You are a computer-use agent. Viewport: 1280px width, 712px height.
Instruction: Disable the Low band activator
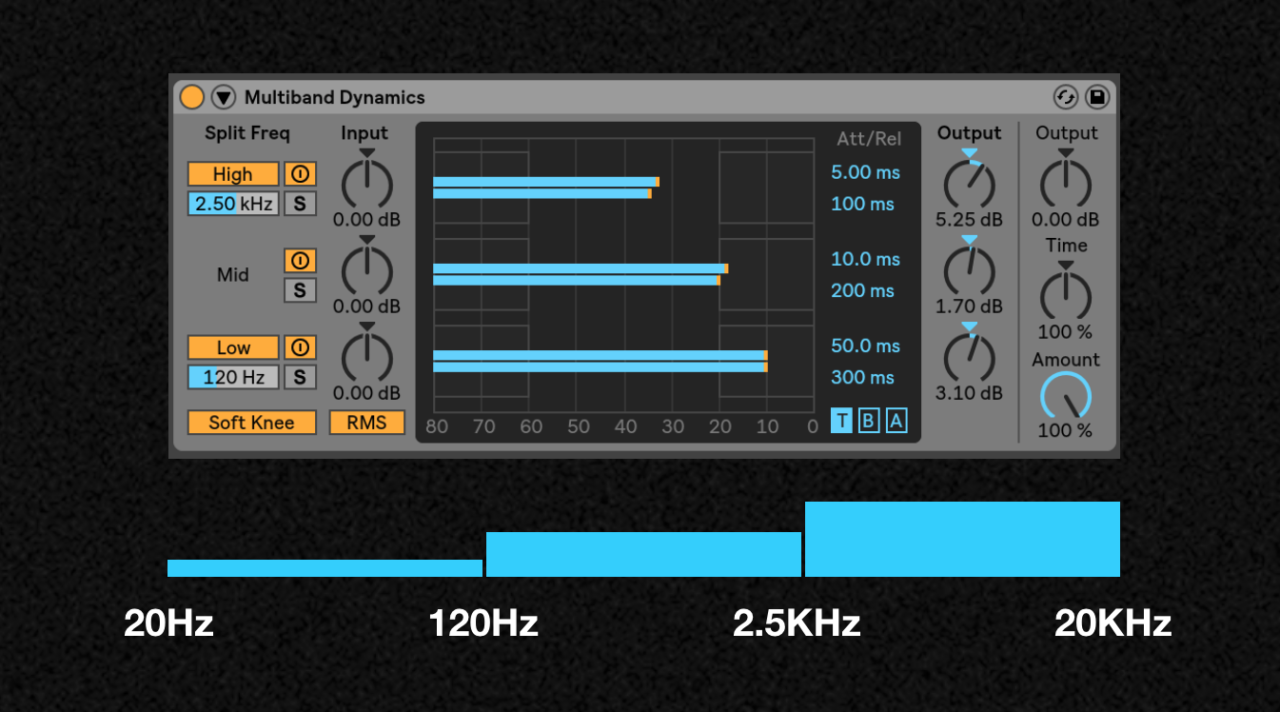301,347
